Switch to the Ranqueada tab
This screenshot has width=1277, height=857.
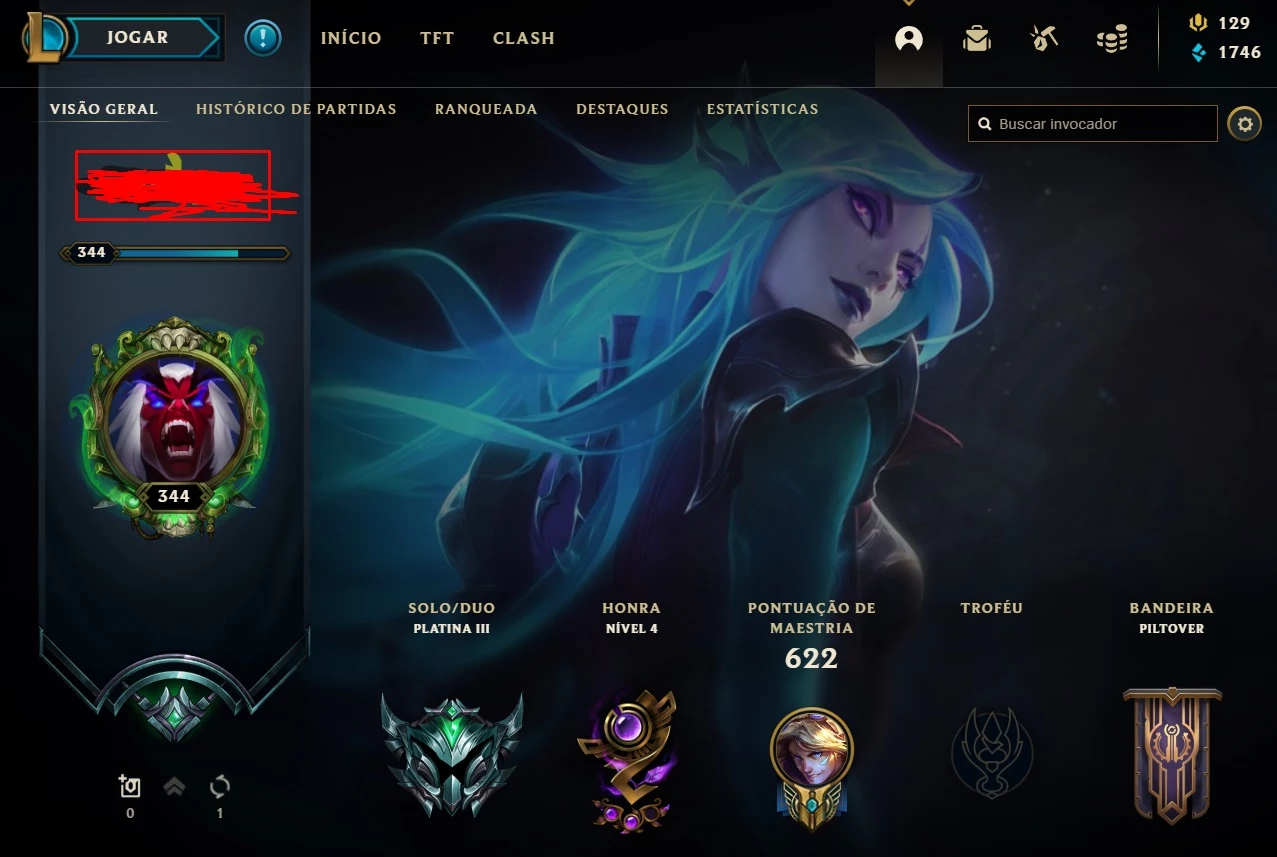tap(486, 109)
